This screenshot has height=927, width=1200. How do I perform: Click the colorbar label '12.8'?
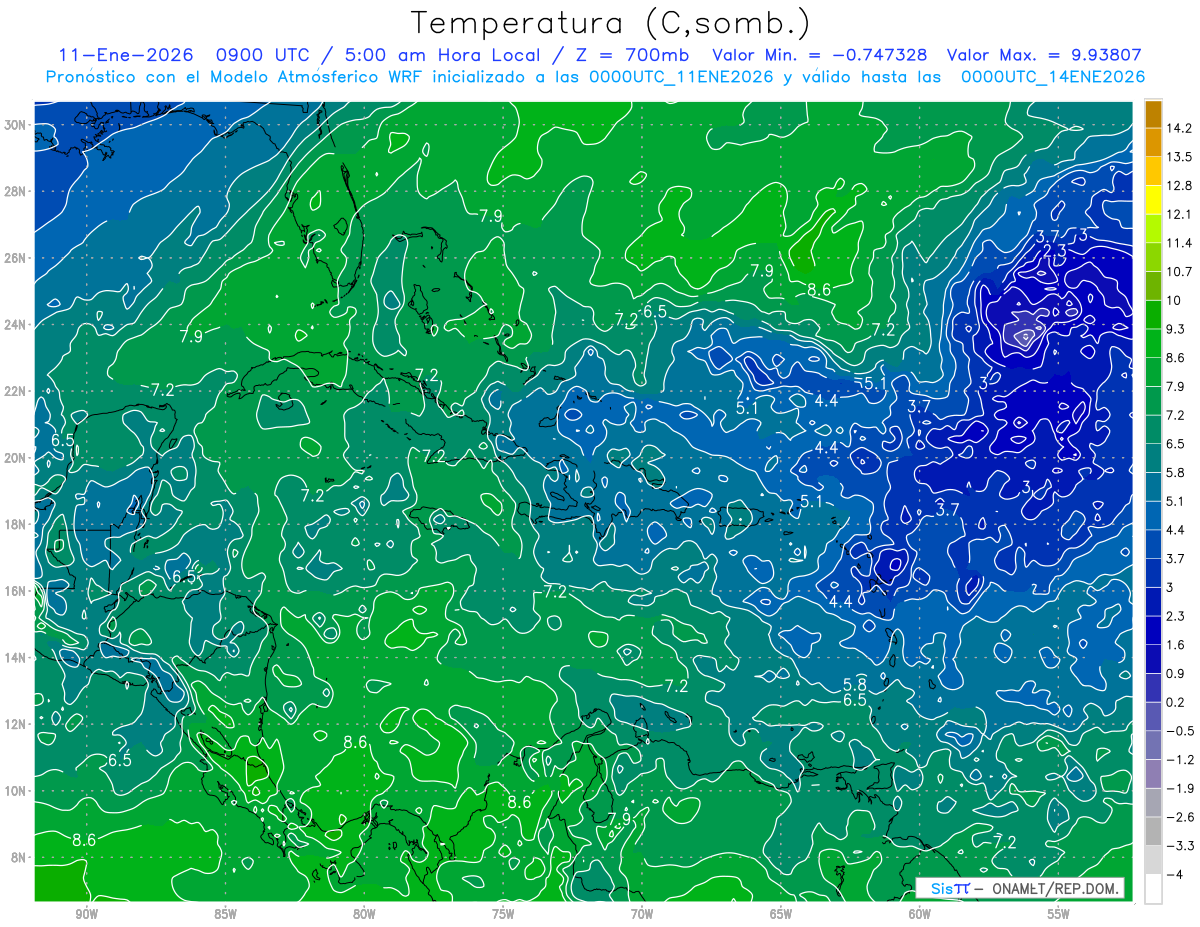tap(1178, 186)
